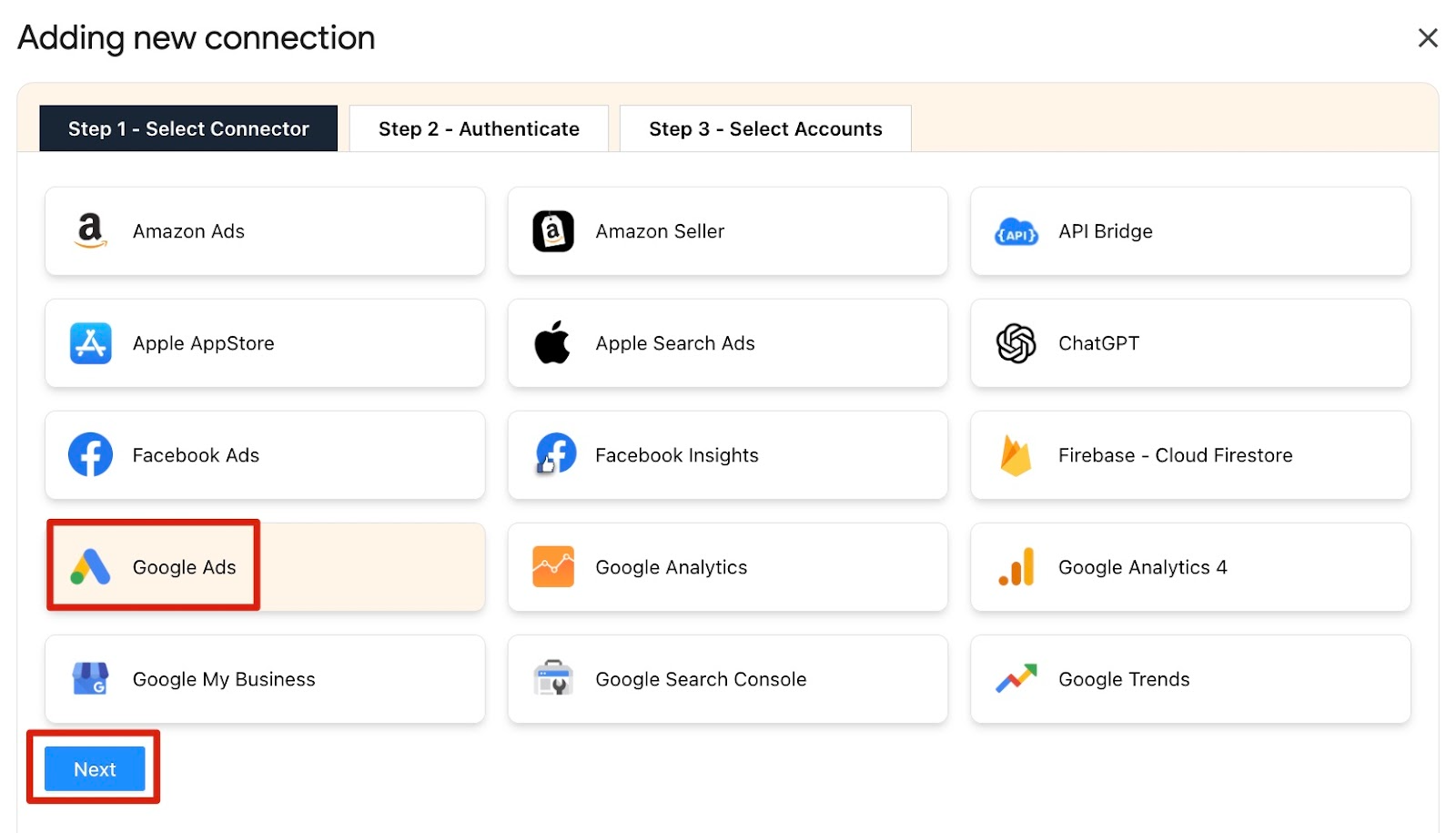Click the Facebook Ads logo icon
Viewport: 1456px width, 833px height.
[90, 455]
